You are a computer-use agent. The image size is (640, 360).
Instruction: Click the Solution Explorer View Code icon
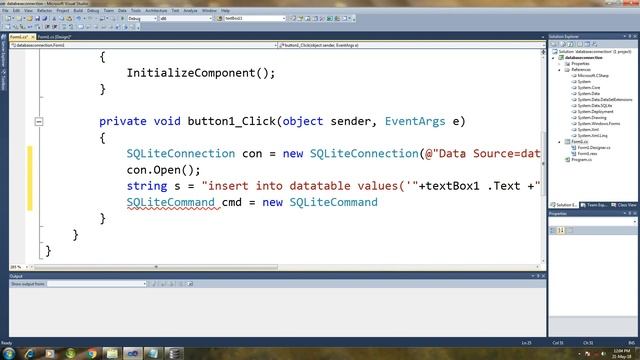point(580,44)
